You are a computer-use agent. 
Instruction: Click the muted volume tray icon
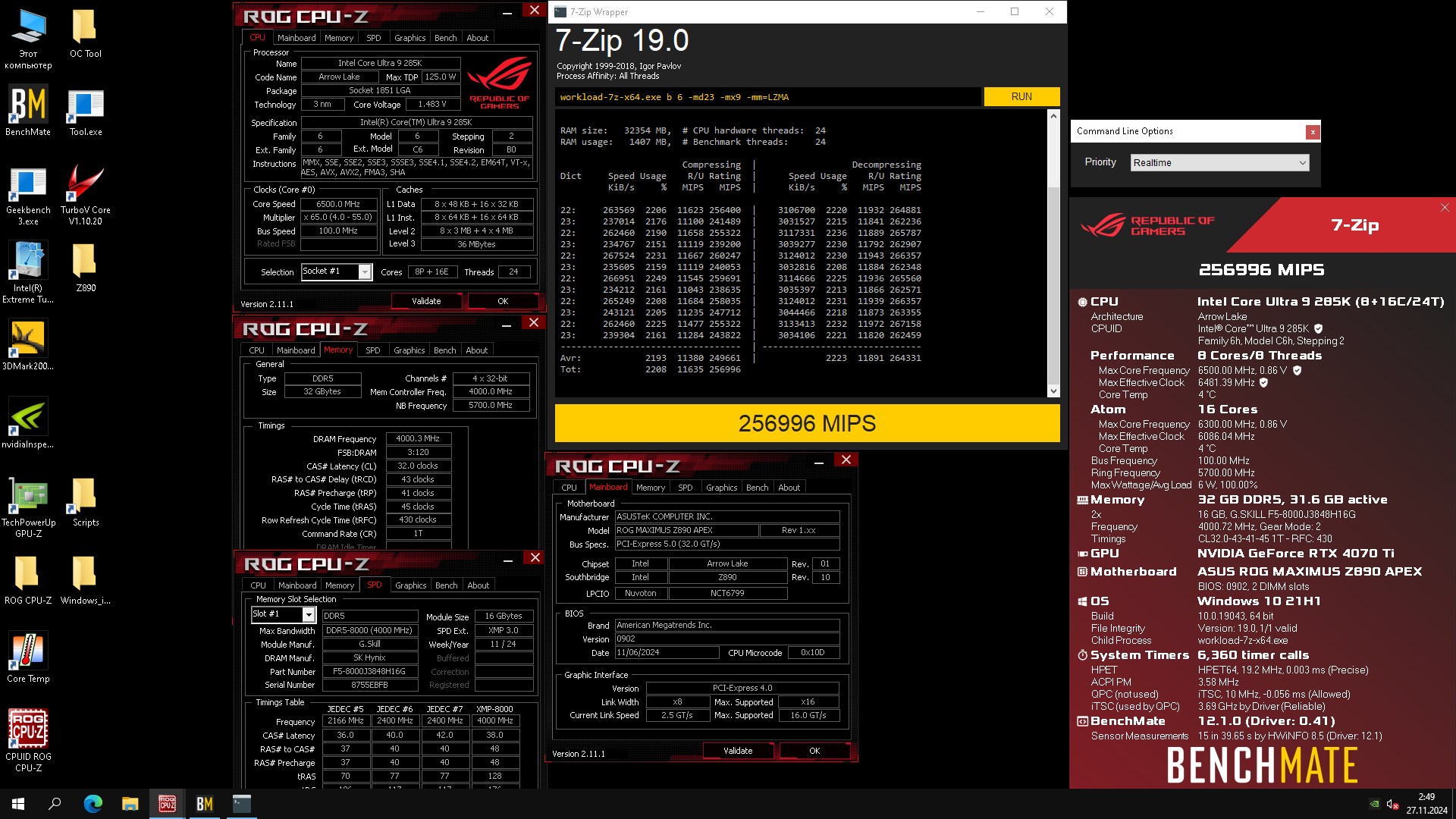point(1392,805)
